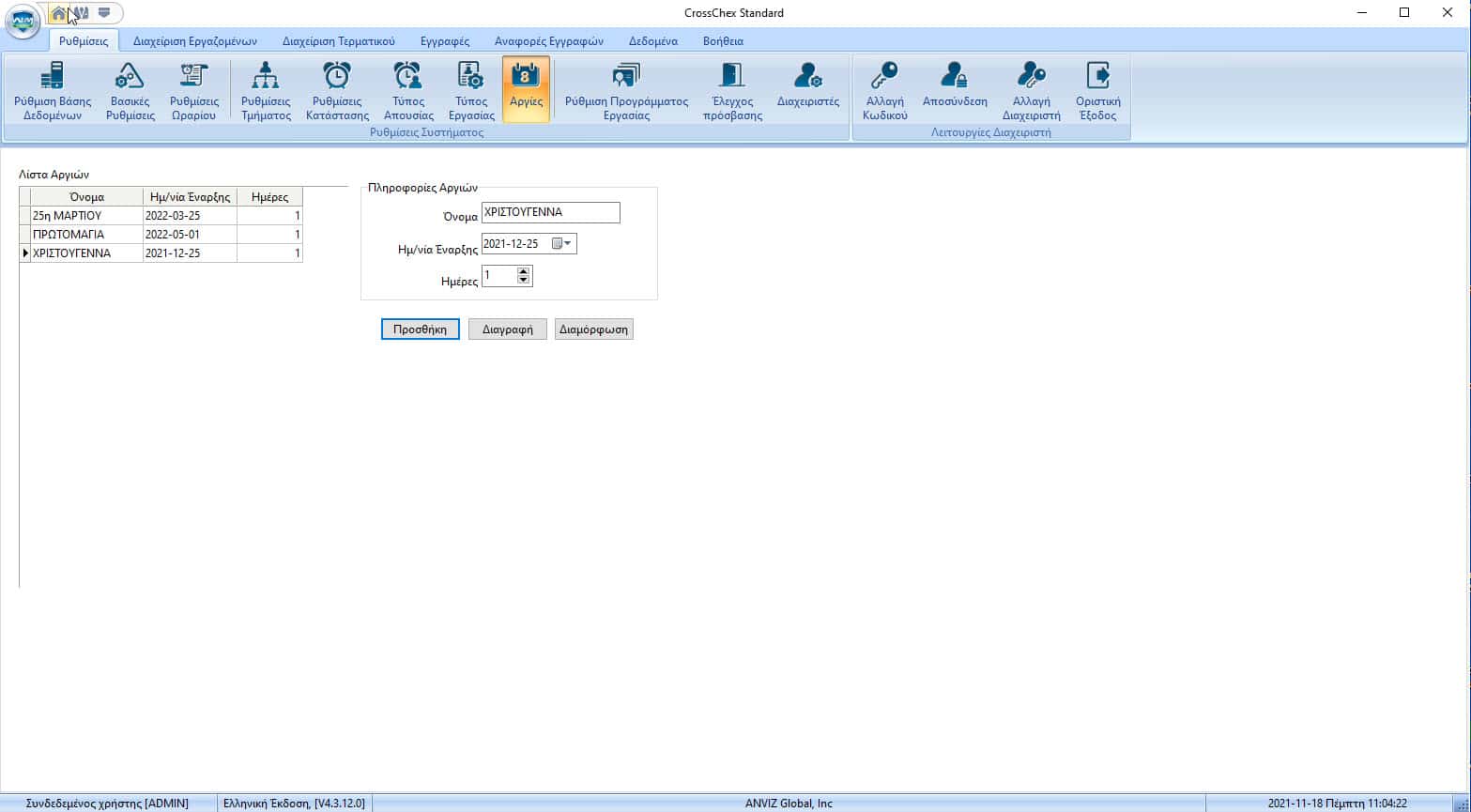The width and height of the screenshot is (1471, 812).
Task: Close the CrossChex Standard window
Action: point(1448,12)
